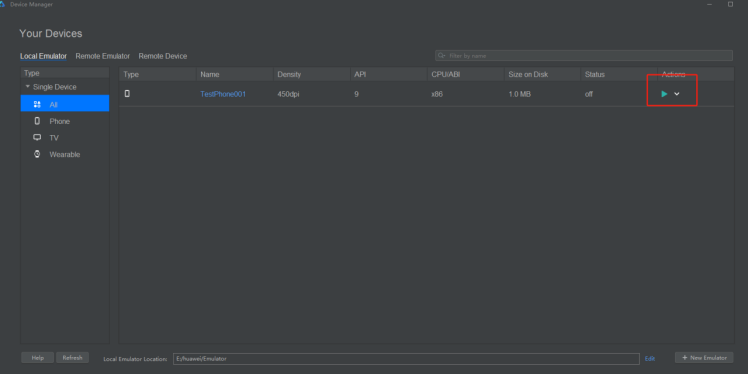The width and height of the screenshot is (748, 375).
Task: Click the phone type icon in device row
Action: tap(127, 94)
